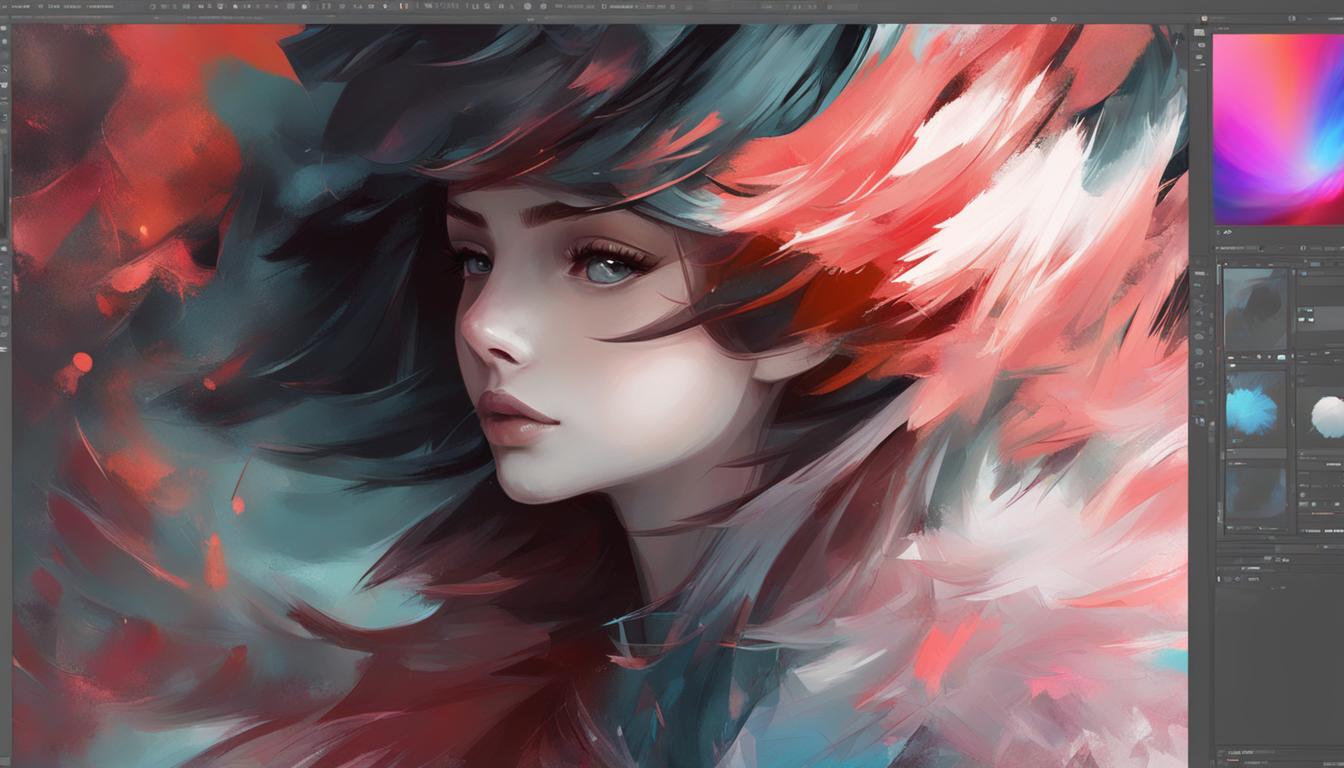The image size is (1344, 768).
Task: Click the color picker icon above the gradient preview
Action: click(x=1205, y=17)
